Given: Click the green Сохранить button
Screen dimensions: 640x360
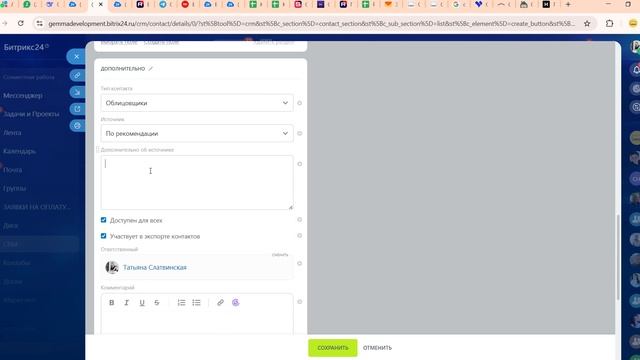Looking at the screenshot, I should point(333,348).
